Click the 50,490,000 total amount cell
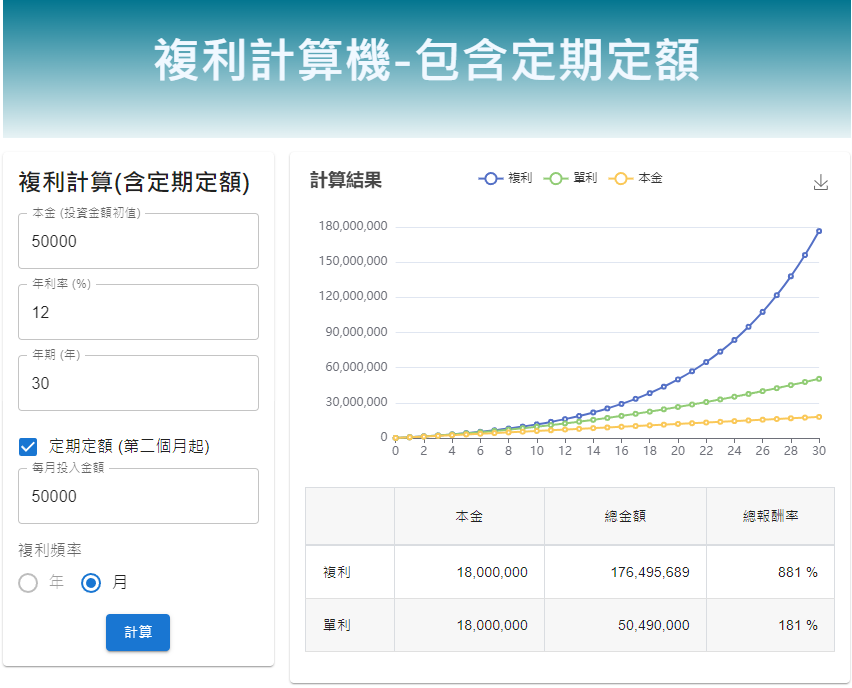 625,626
